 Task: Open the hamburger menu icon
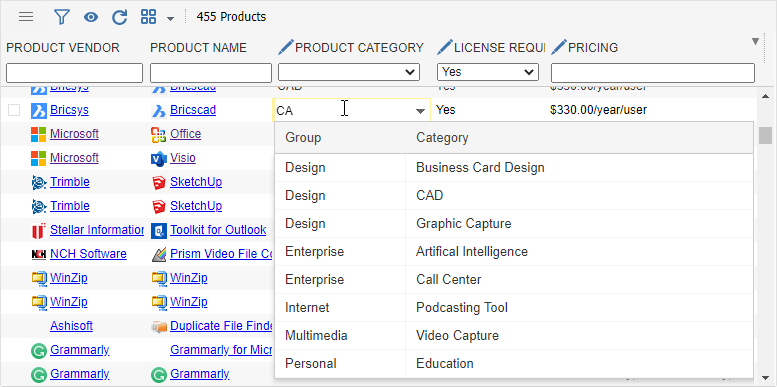click(x=26, y=17)
